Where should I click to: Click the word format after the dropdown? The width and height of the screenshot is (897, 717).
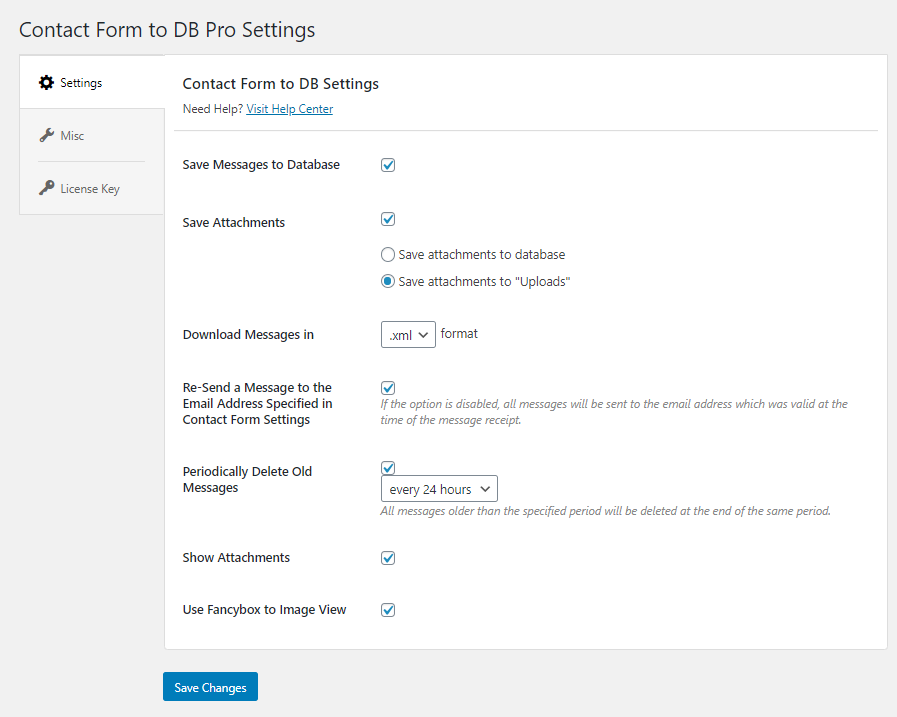459,334
